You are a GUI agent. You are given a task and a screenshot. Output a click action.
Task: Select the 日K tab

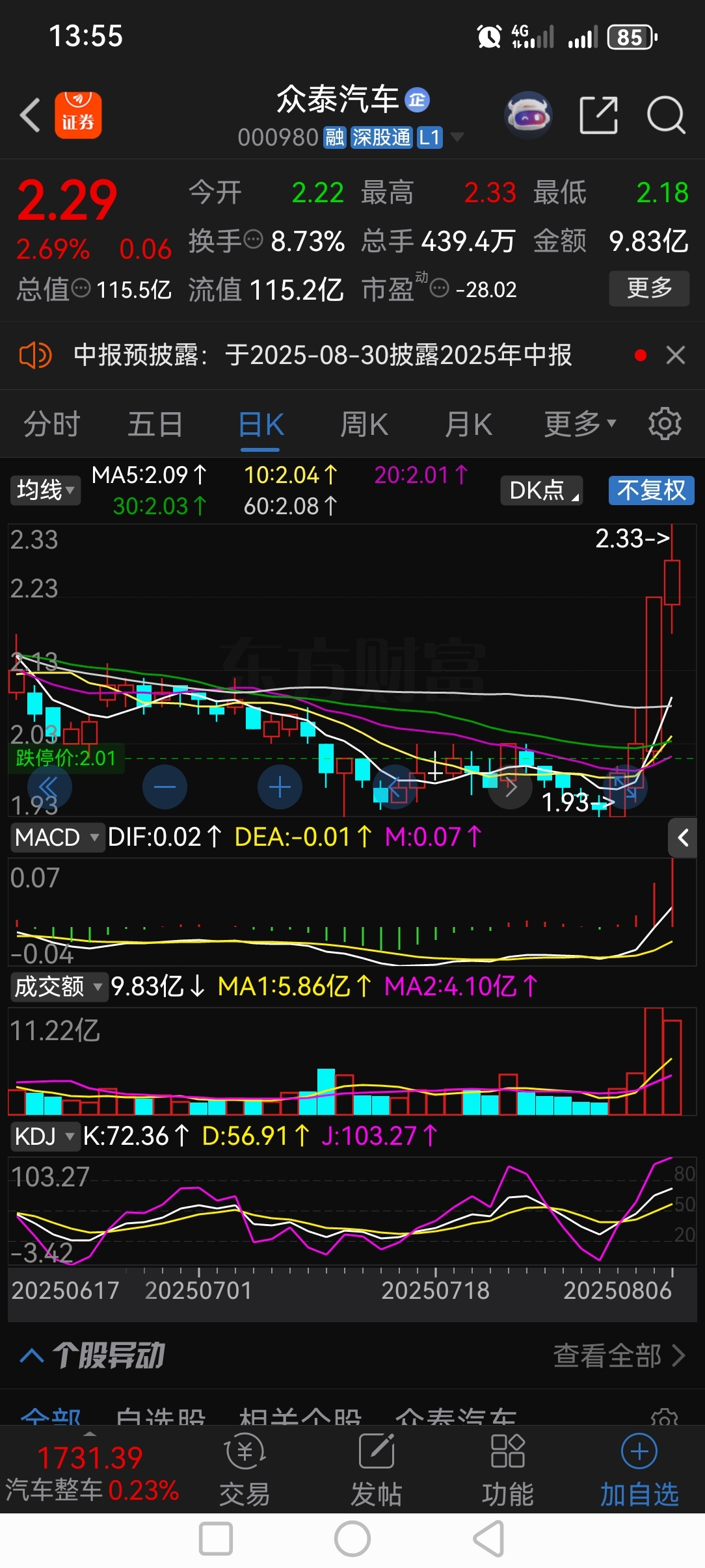(x=261, y=425)
